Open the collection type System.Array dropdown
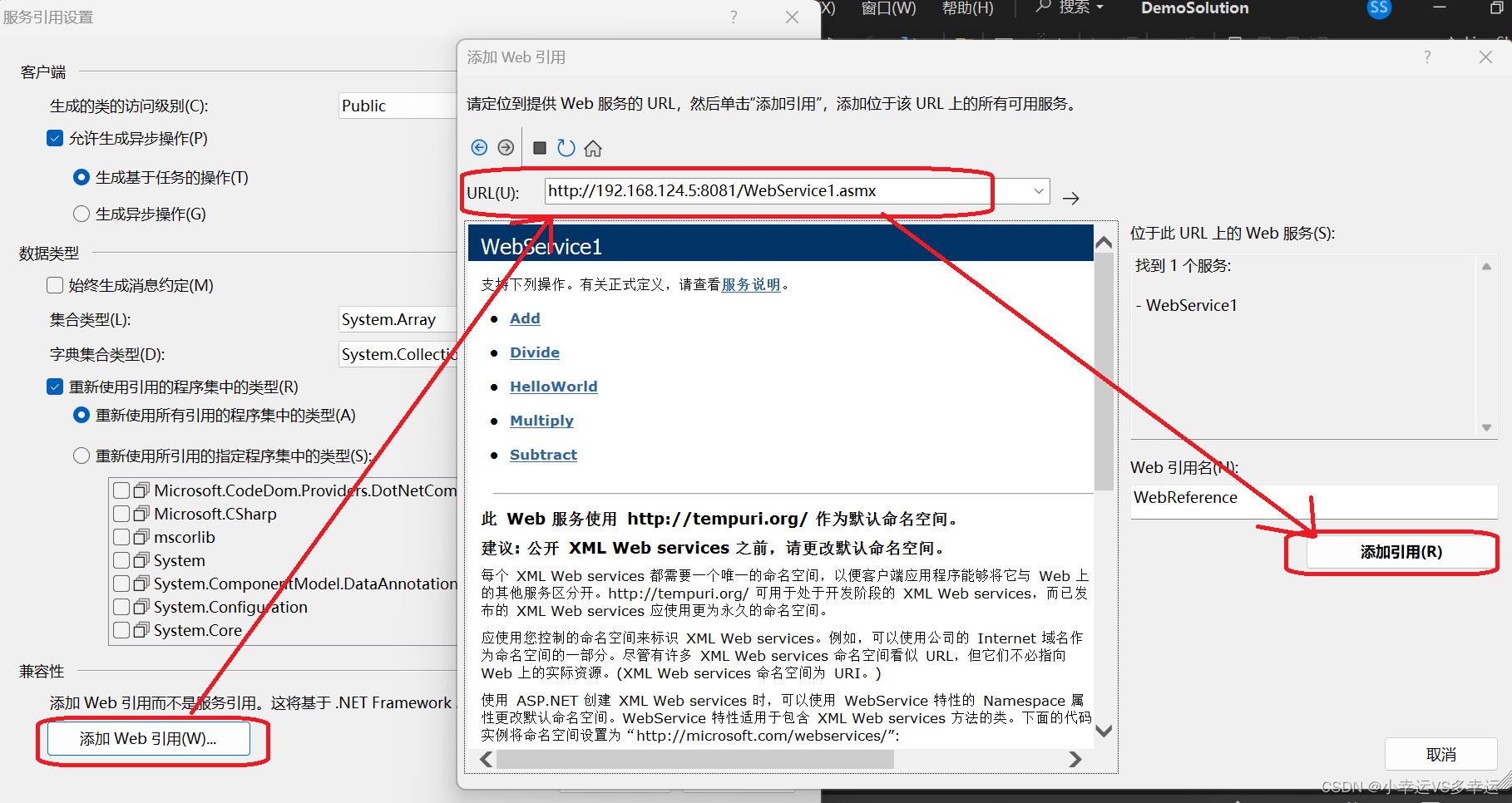This screenshot has width=1512, height=803. (x=398, y=319)
